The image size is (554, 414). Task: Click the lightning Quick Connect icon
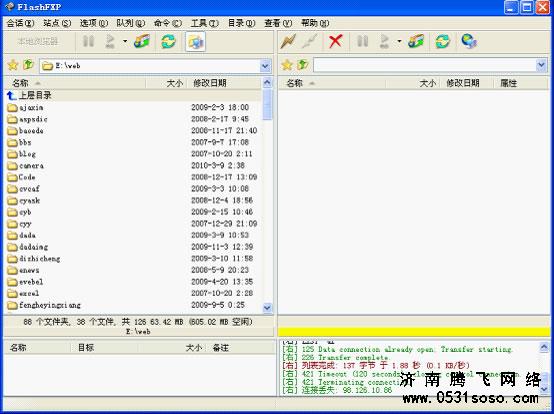point(288,42)
